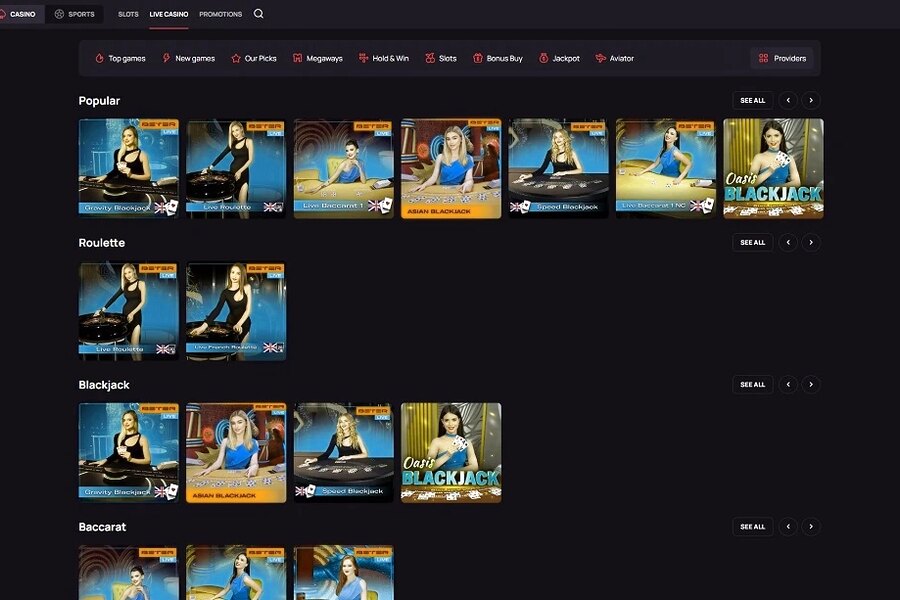Select the Jackpot category label
Image resolution: width=900 pixels, height=600 pixels.
coord(566,59)
